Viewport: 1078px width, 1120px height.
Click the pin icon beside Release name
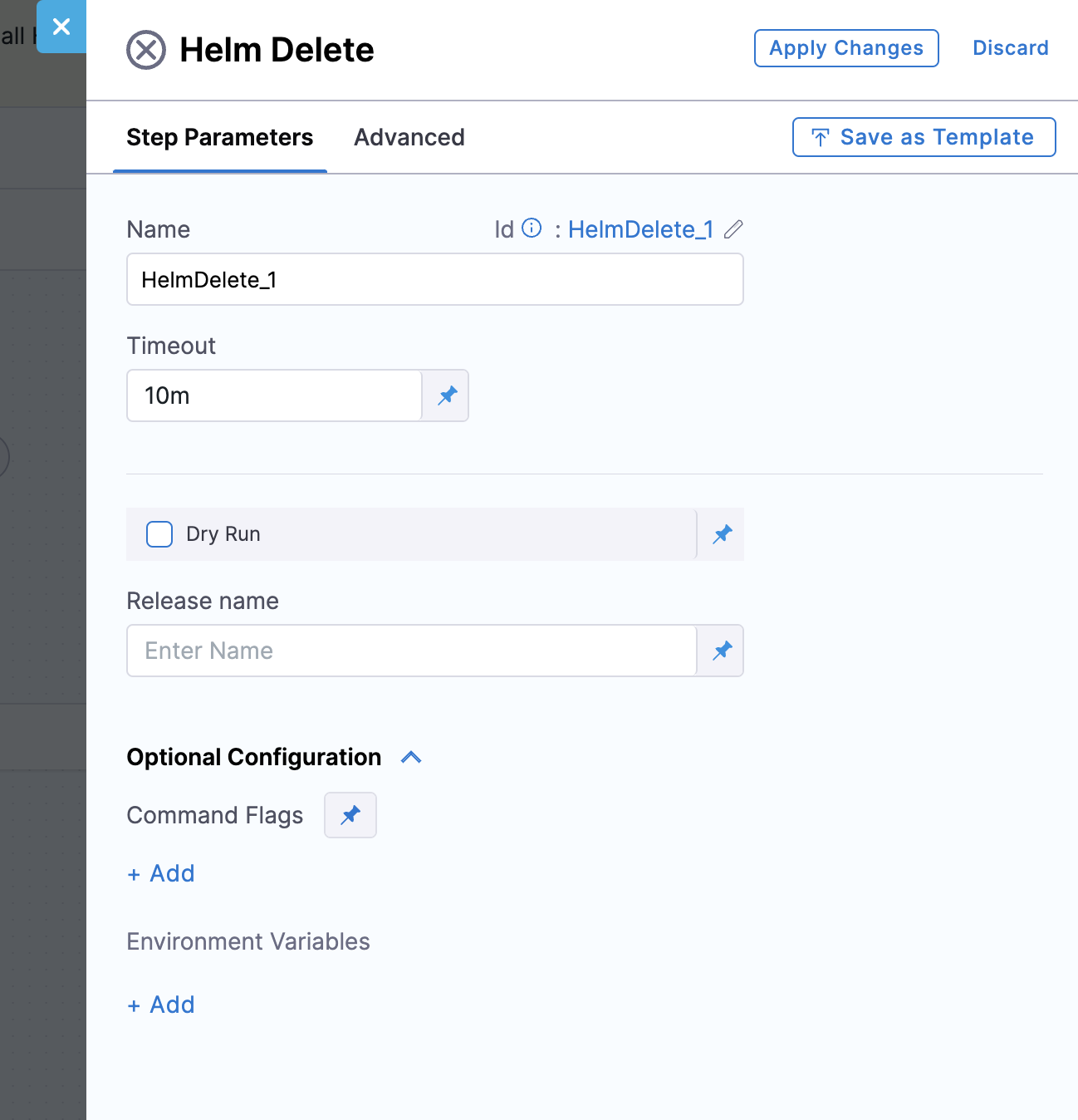pos(722,651)
